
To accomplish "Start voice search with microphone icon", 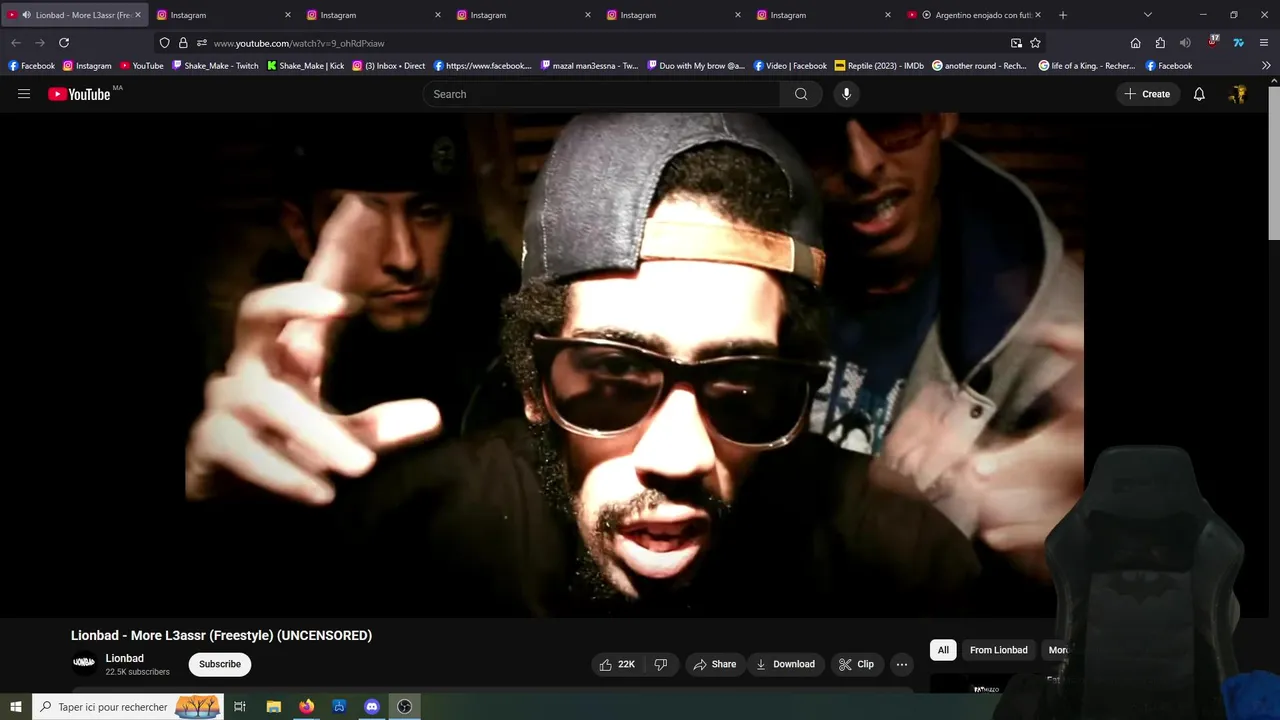I will click(846, 94).
